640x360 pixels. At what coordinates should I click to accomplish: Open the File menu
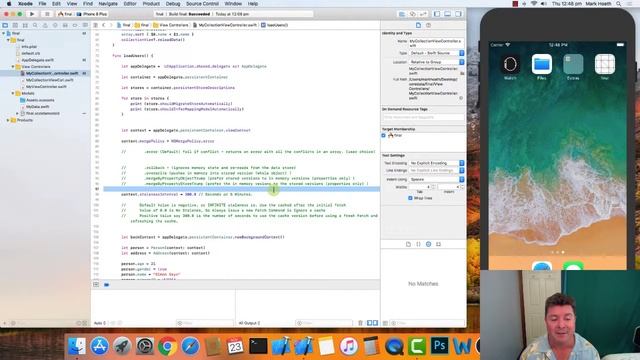pyautogui.click(x=42, y=4)
